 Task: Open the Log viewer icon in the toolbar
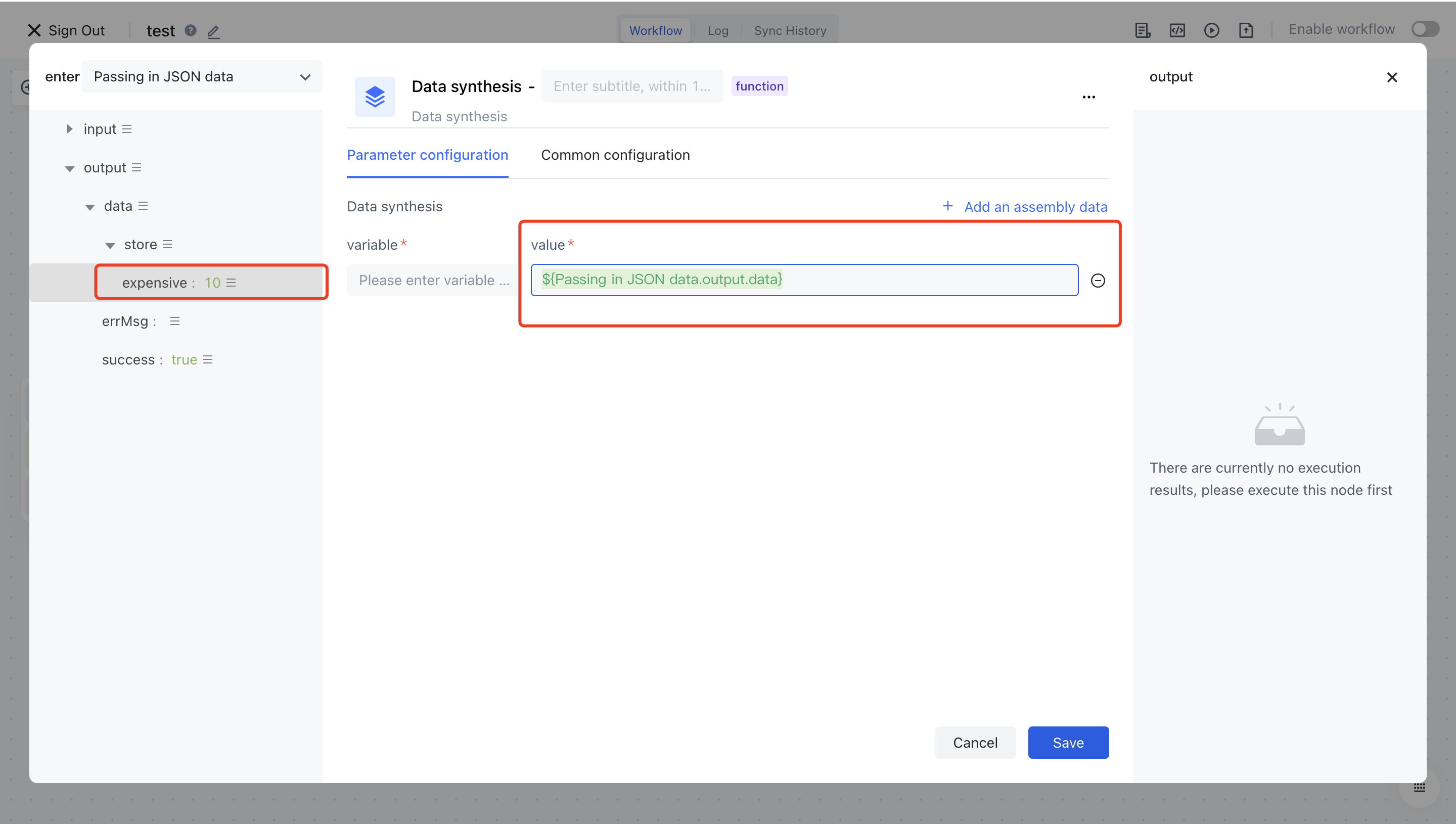coord(1142,30)
